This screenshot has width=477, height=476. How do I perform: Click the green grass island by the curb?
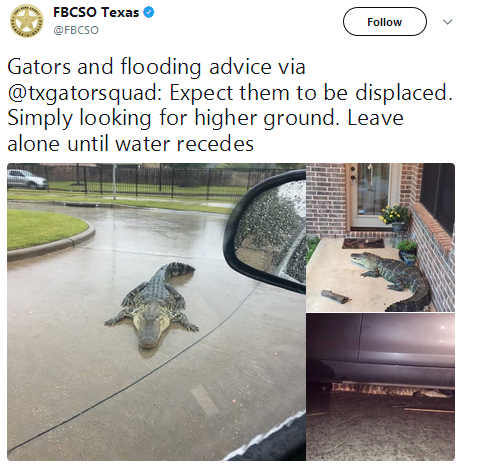click(48, 230)
